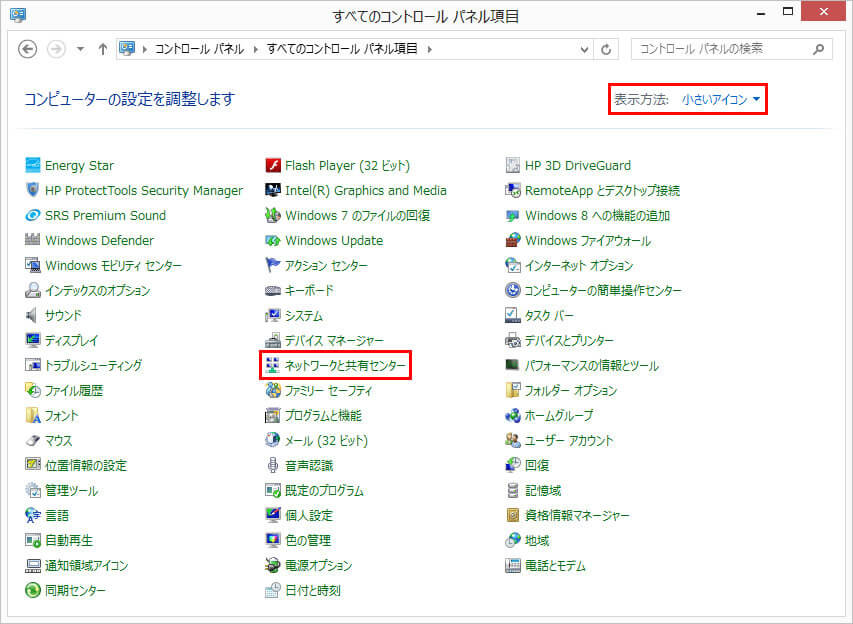
Task: Click the Energy Star icon
Action: (x=33, y=165)
